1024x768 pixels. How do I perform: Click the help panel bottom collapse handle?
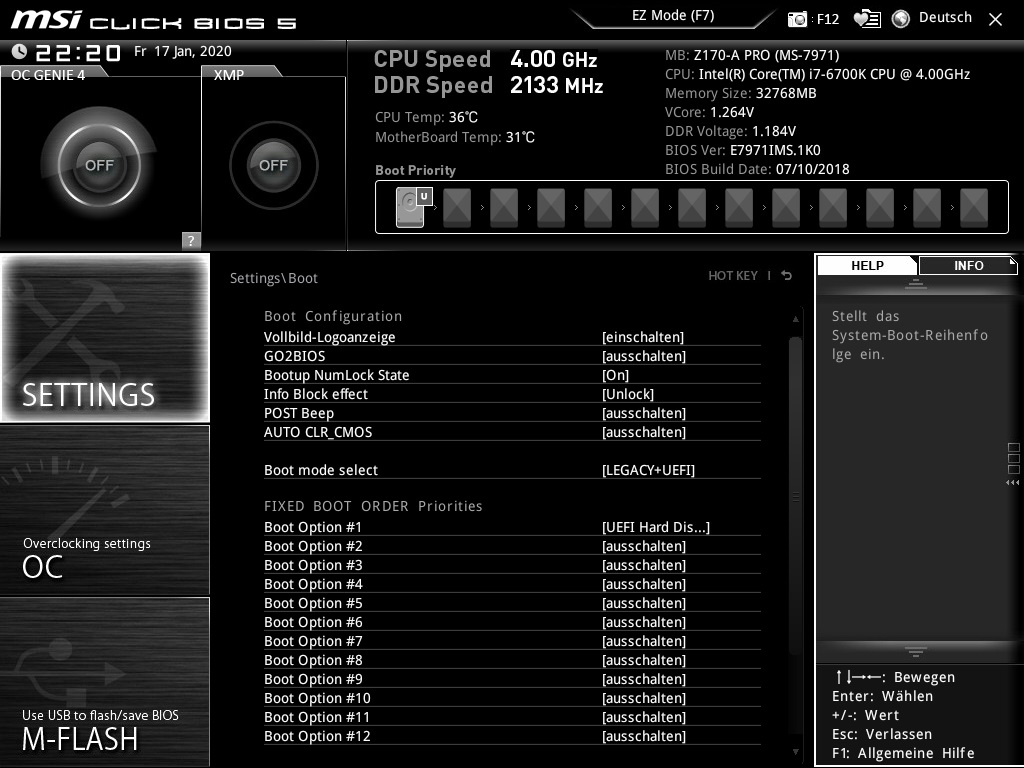[x=916, y=651]
